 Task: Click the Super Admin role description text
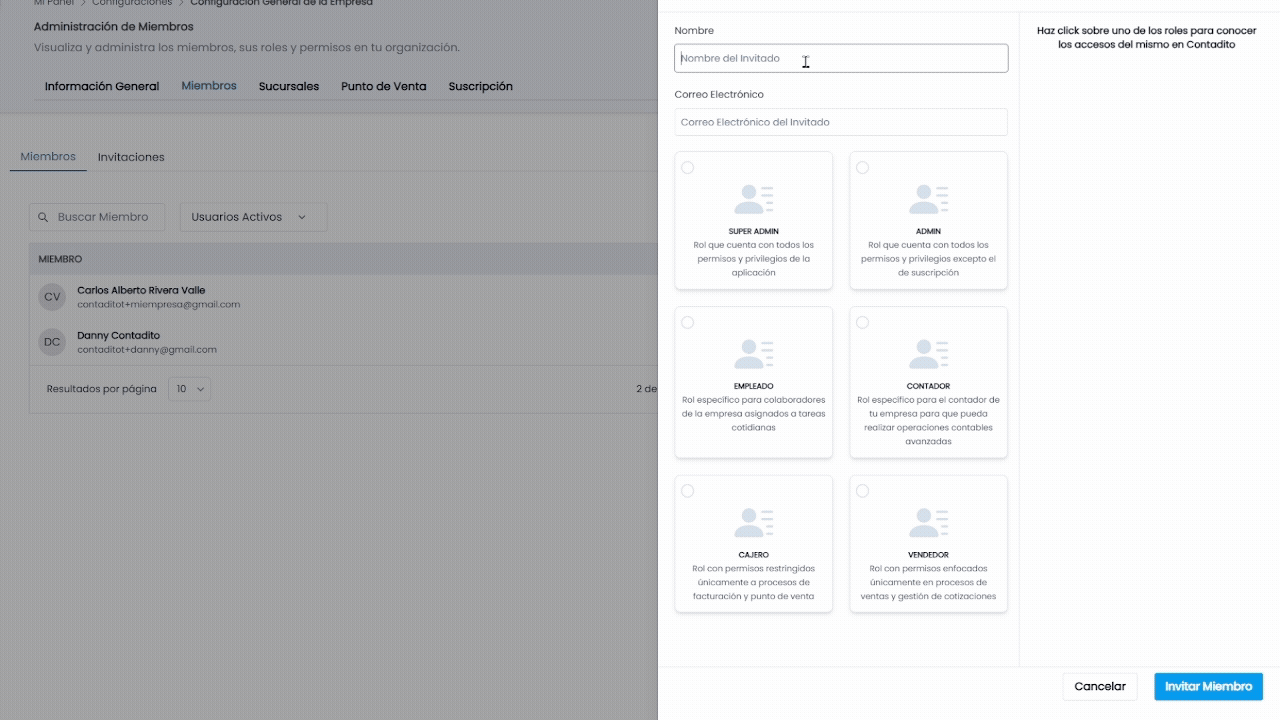(754, 259)
